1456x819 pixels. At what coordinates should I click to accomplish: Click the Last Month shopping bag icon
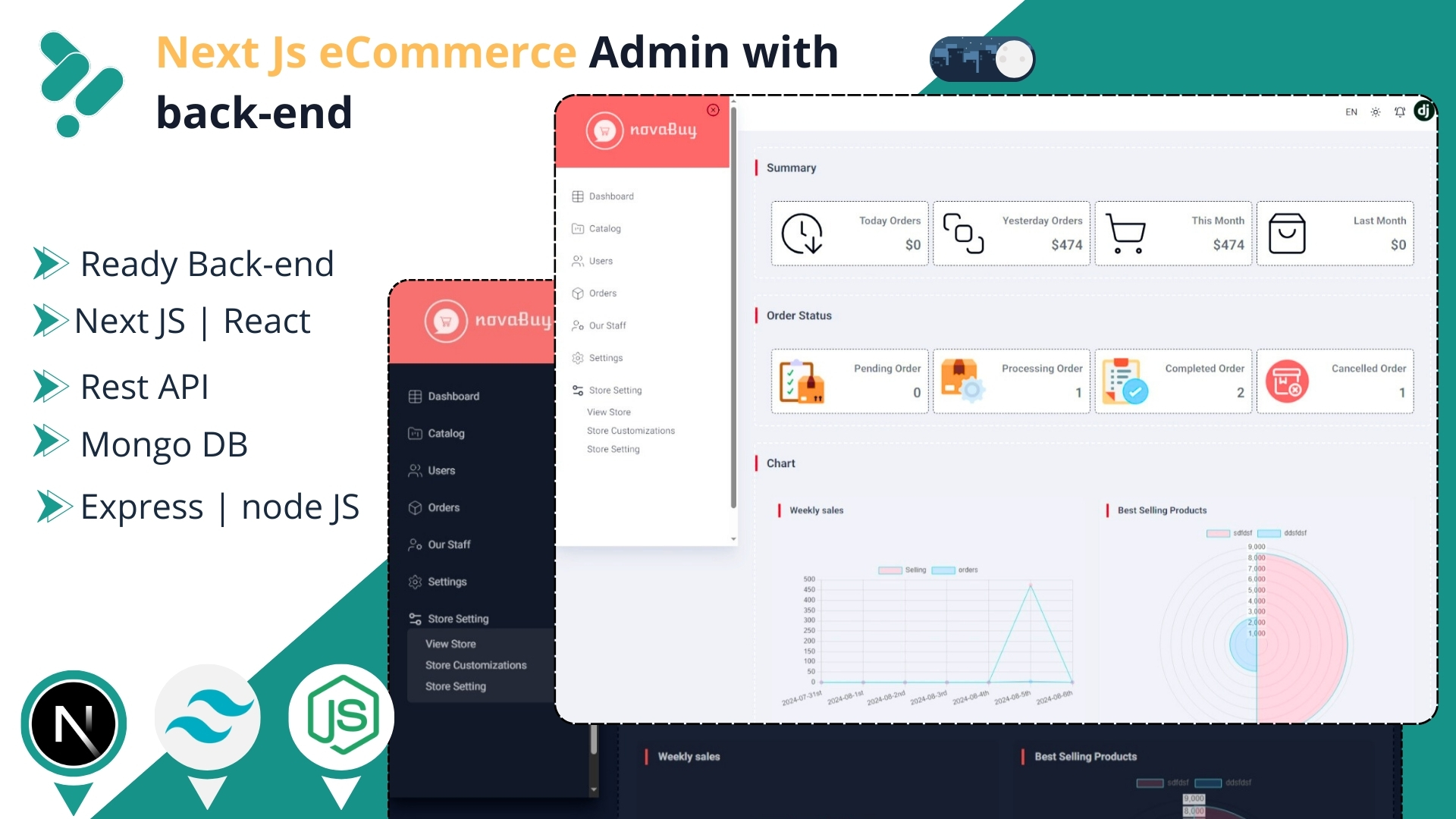(1287, 234)
